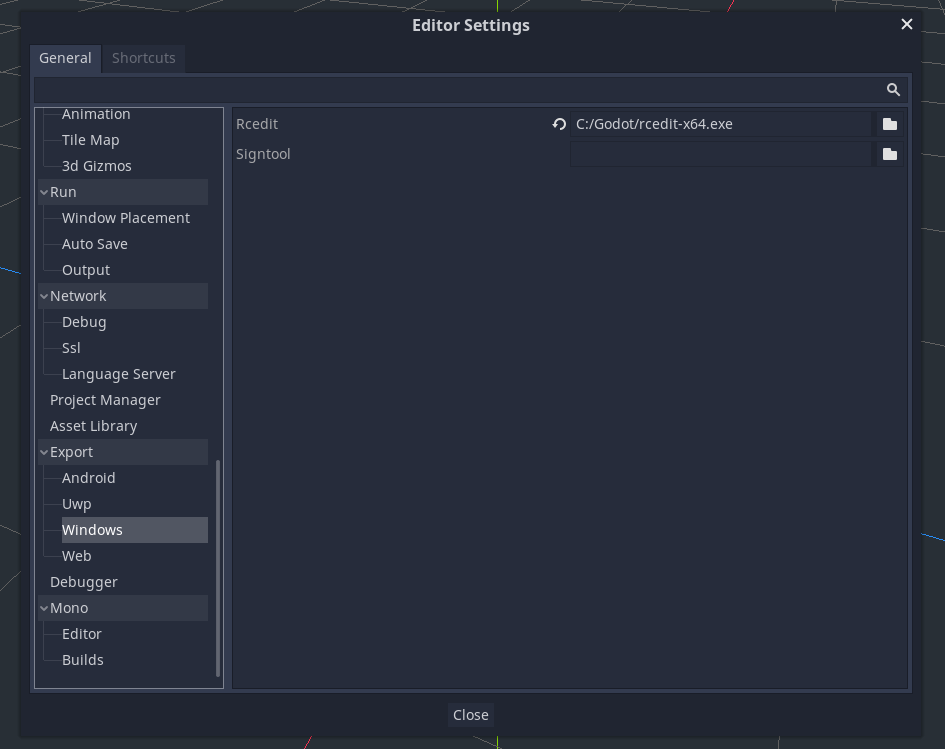Click the Close button
Viewport: 945px width, 749px height.
[470, 714]
